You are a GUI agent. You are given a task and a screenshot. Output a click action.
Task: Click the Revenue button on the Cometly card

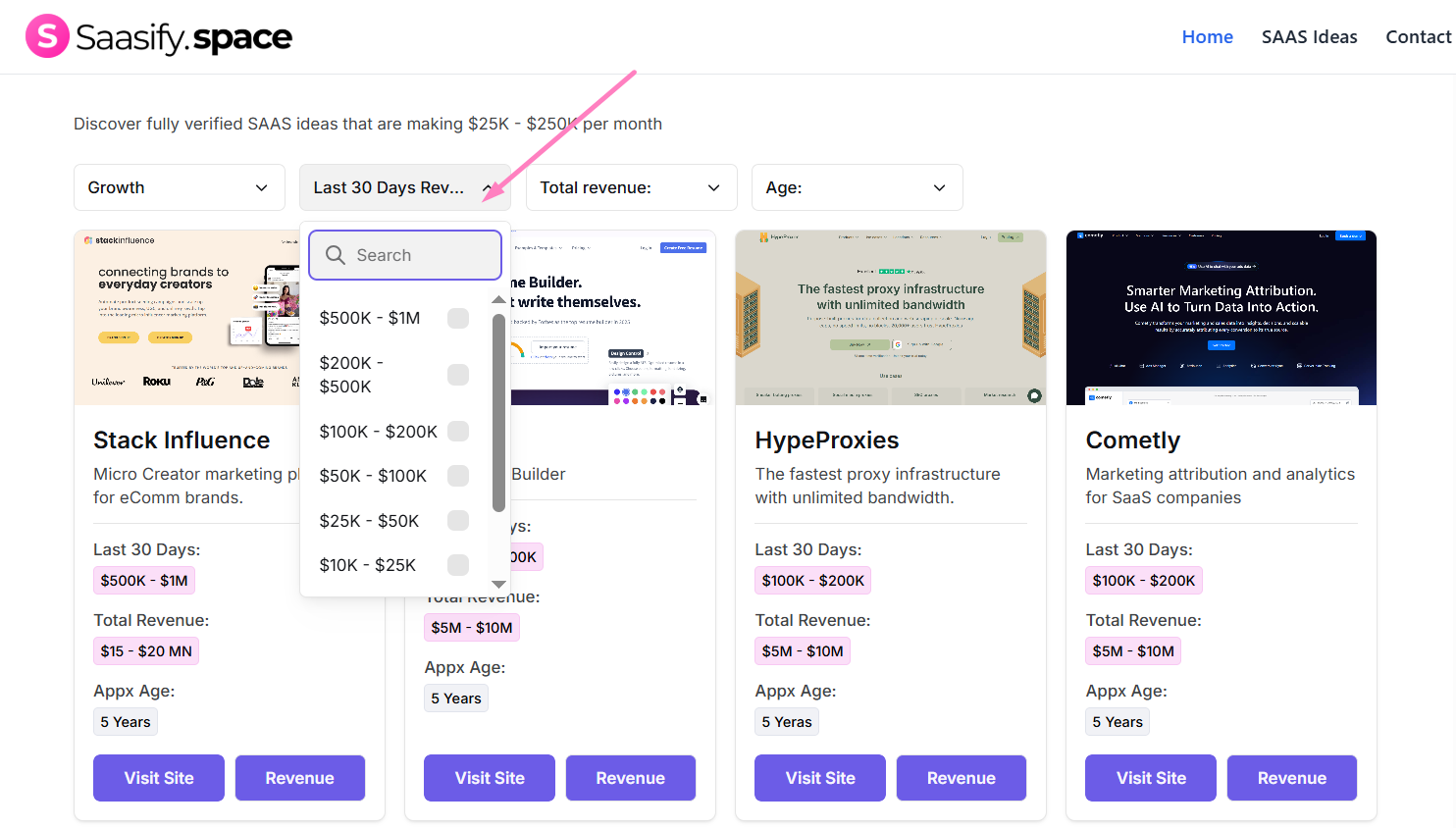click(1291, 777)
